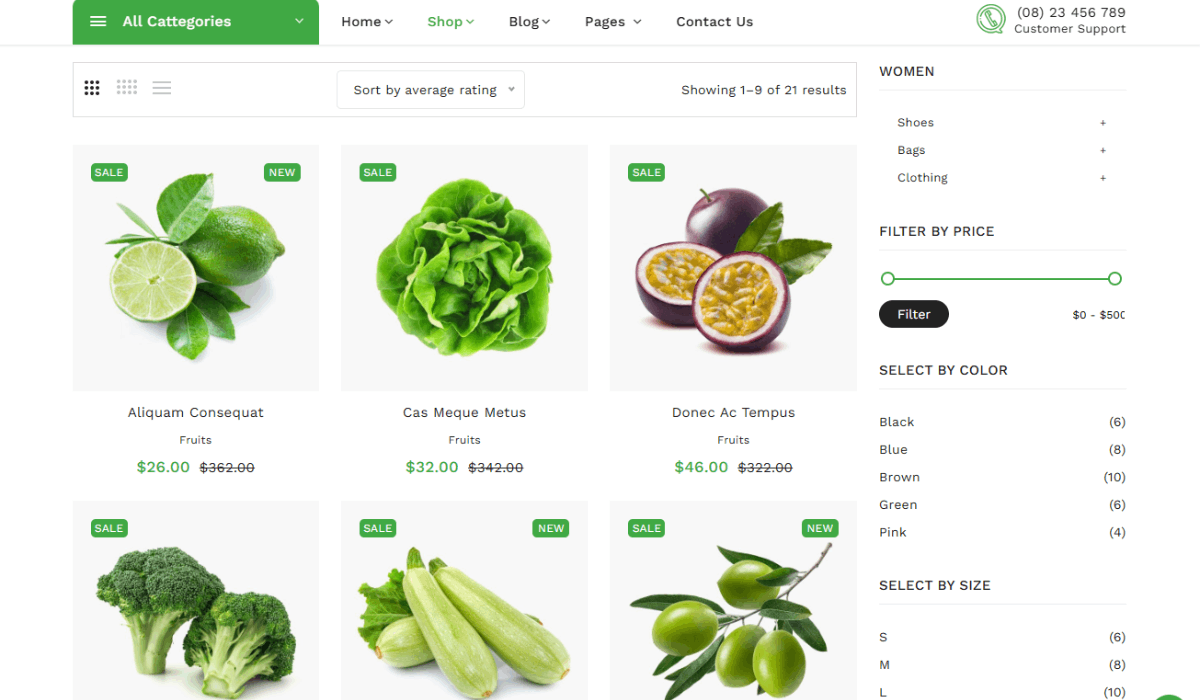Open the Shop menu

point(450,21)
